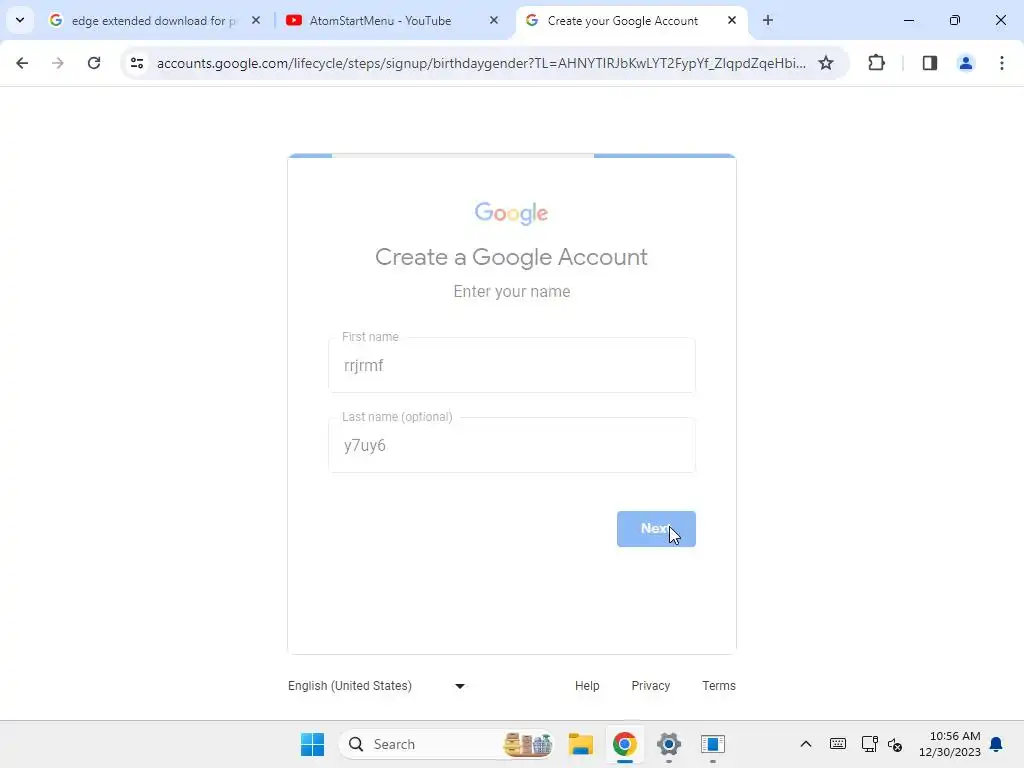The height and width of the screenshot is (768, 1024).
Task: Open the Chrome side panel
Action: (x=929, y=63)
